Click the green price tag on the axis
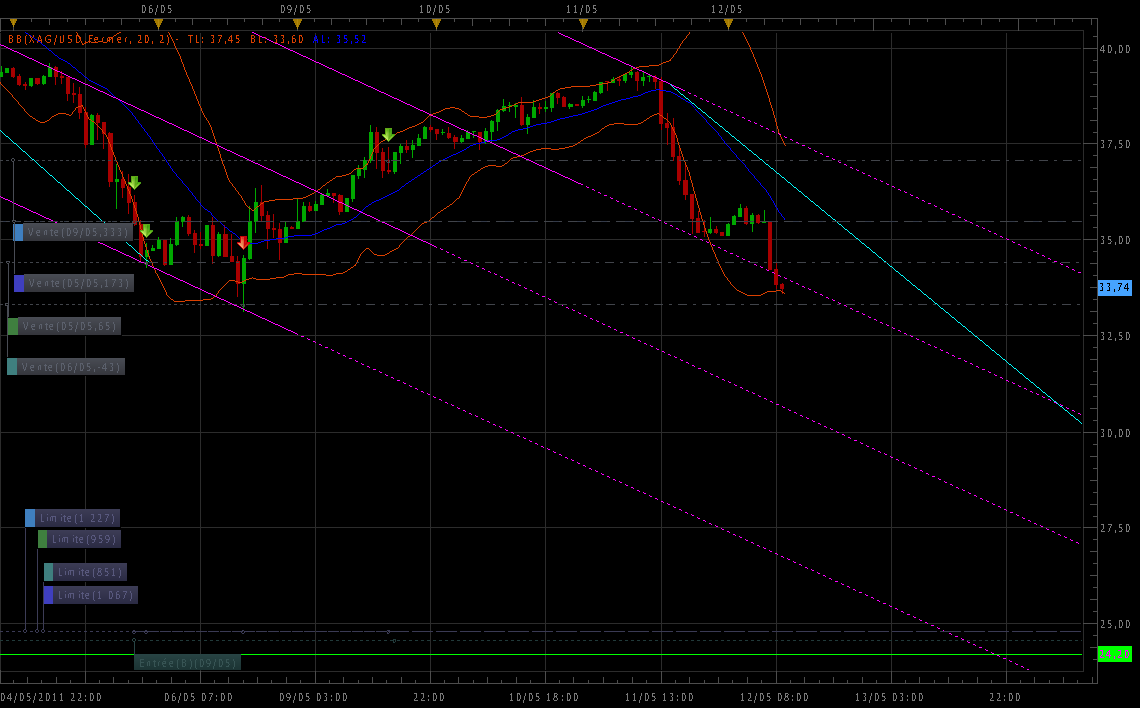This screenshot has height=708, width=1140. 1114,654
